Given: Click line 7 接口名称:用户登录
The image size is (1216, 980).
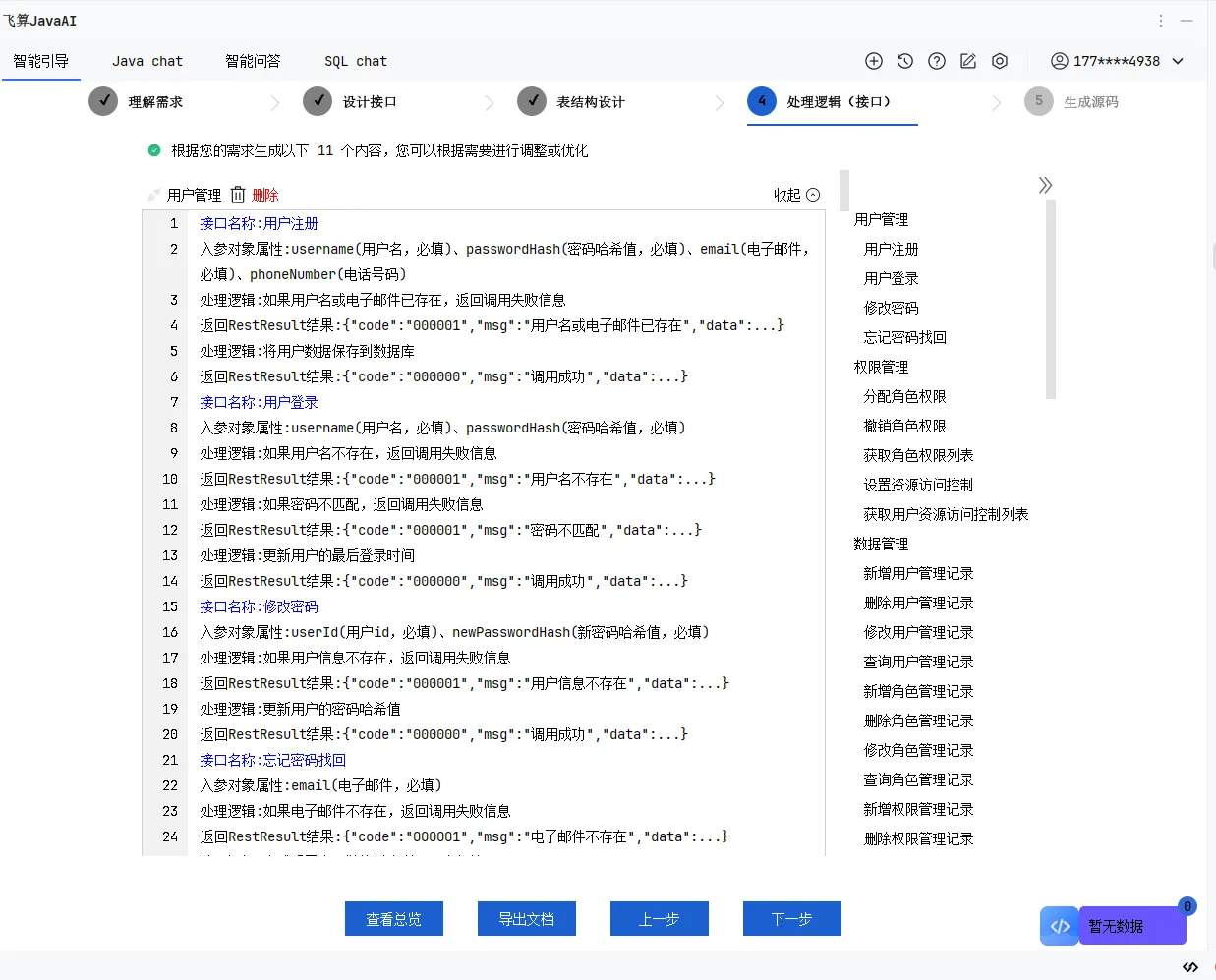Looking at the screenshot, I should [x=260, y=402].
